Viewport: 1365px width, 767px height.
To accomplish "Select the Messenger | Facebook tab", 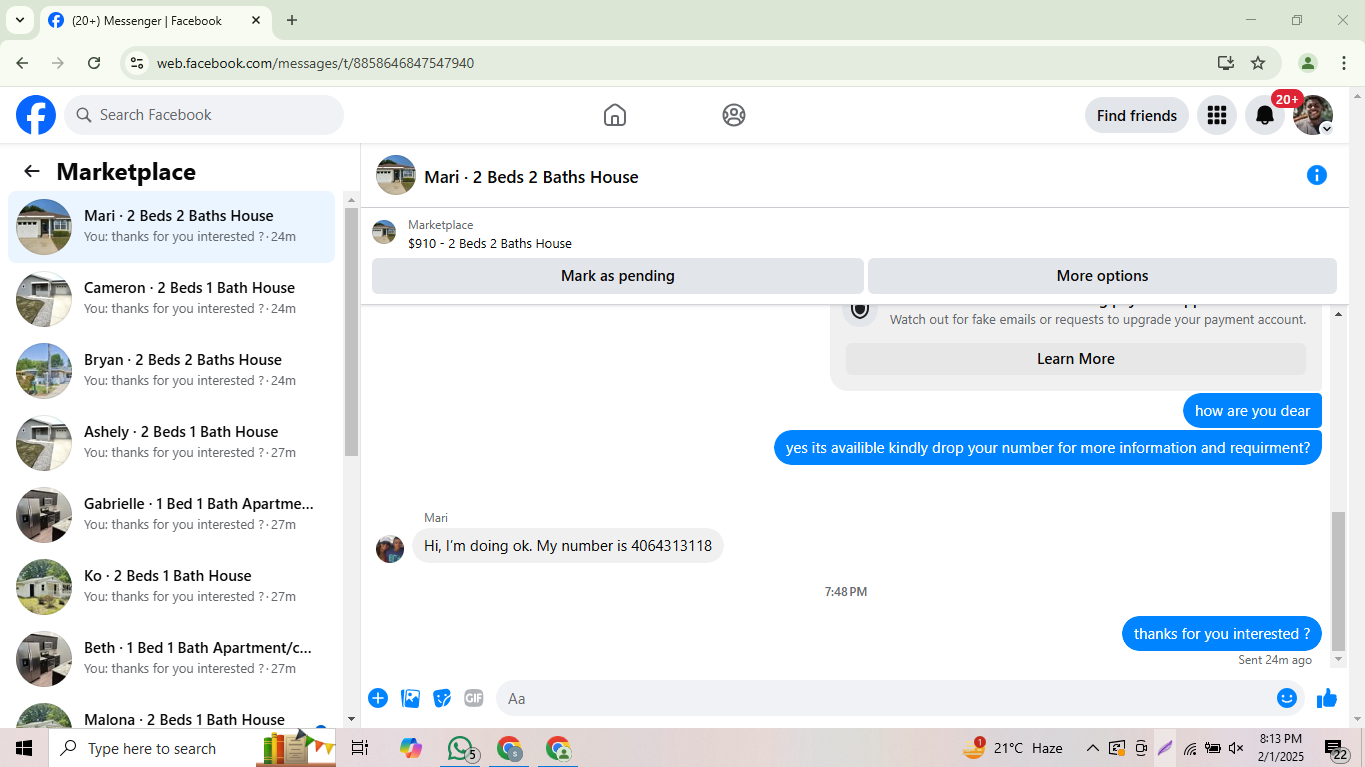I will click(155, 20).
